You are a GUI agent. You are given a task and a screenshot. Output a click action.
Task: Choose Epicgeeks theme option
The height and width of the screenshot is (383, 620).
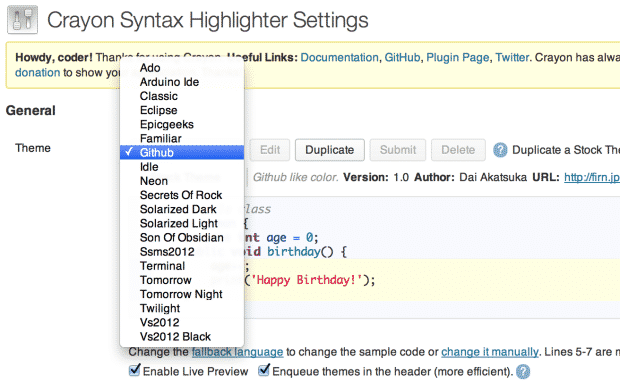(x=182, y=125)
